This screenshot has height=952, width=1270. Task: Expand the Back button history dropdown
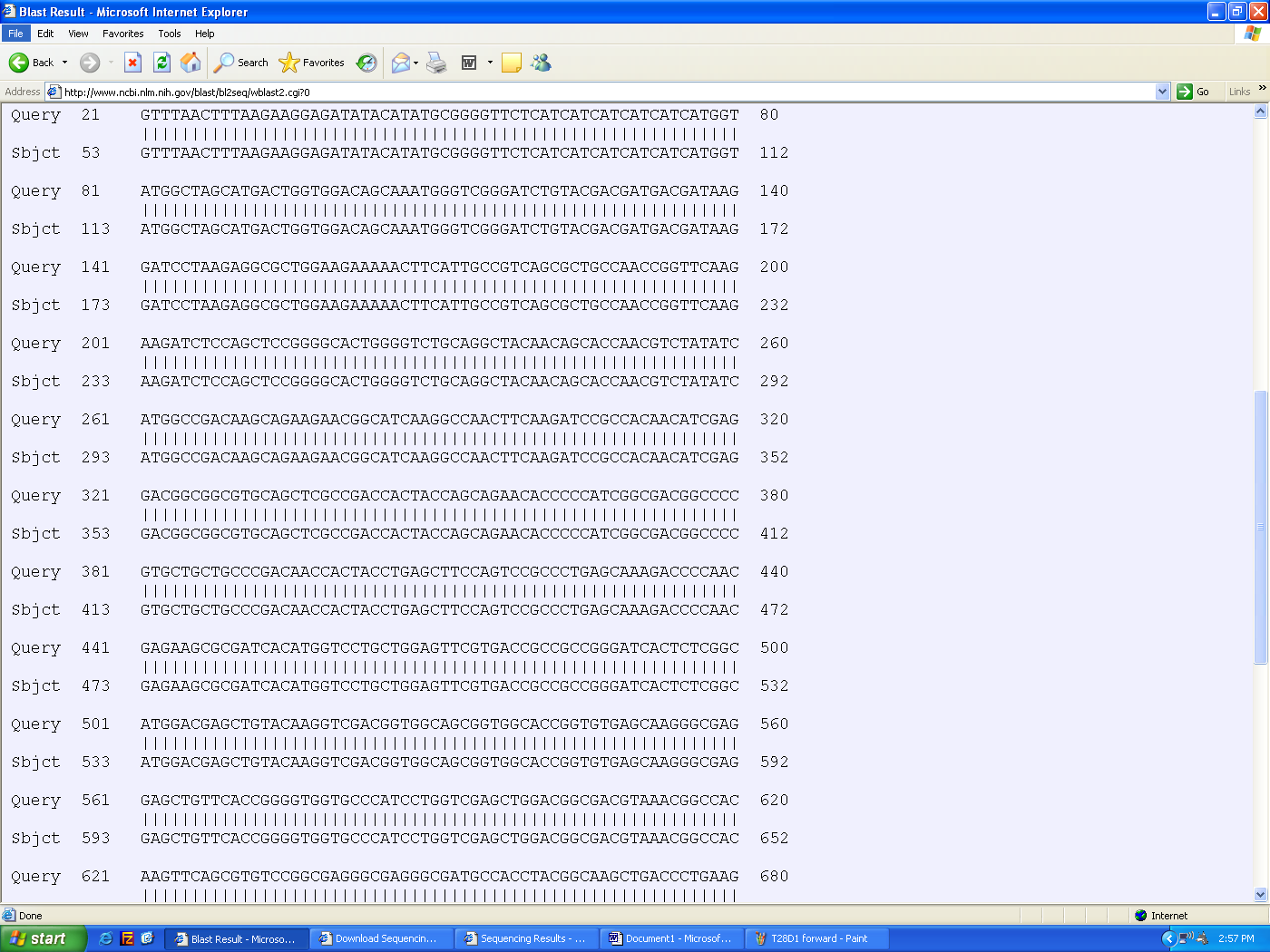pos(64,63)
